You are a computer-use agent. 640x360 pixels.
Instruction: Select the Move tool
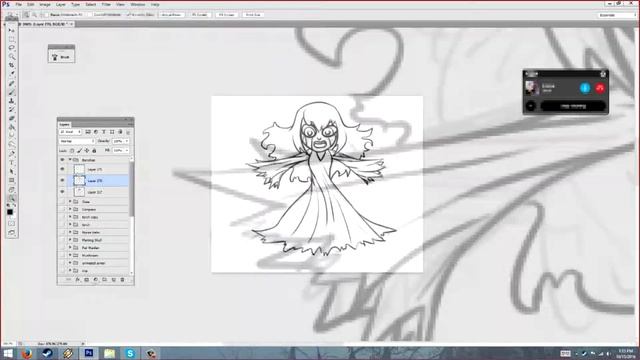[x=11, y=31]
